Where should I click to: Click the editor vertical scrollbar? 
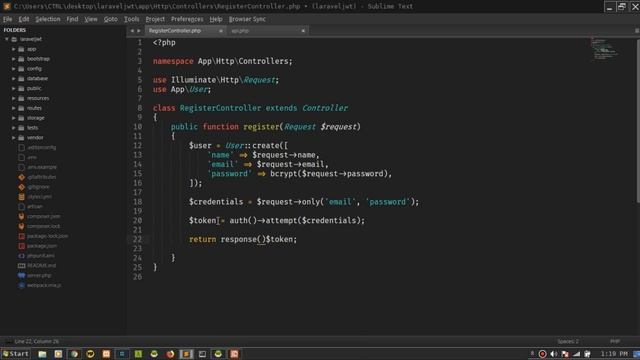pyautogui.click(x=638, y=120)
